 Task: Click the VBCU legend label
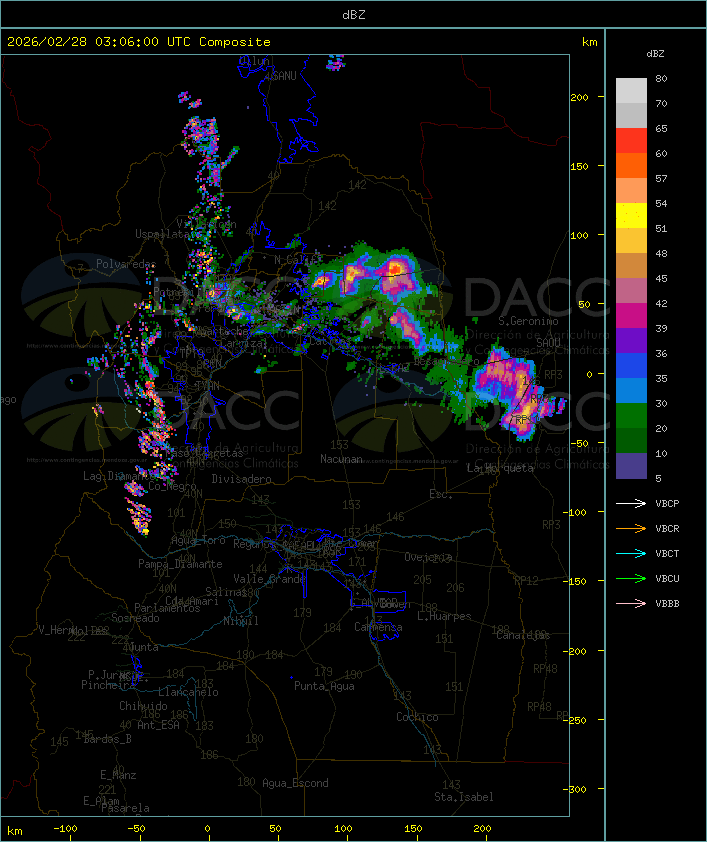pos(667,578)
